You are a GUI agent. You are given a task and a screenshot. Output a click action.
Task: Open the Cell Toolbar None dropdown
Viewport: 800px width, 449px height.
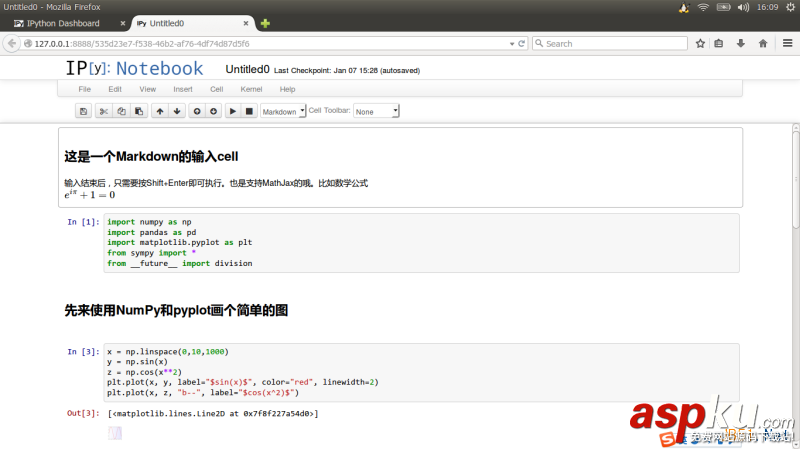coord(376,111)
